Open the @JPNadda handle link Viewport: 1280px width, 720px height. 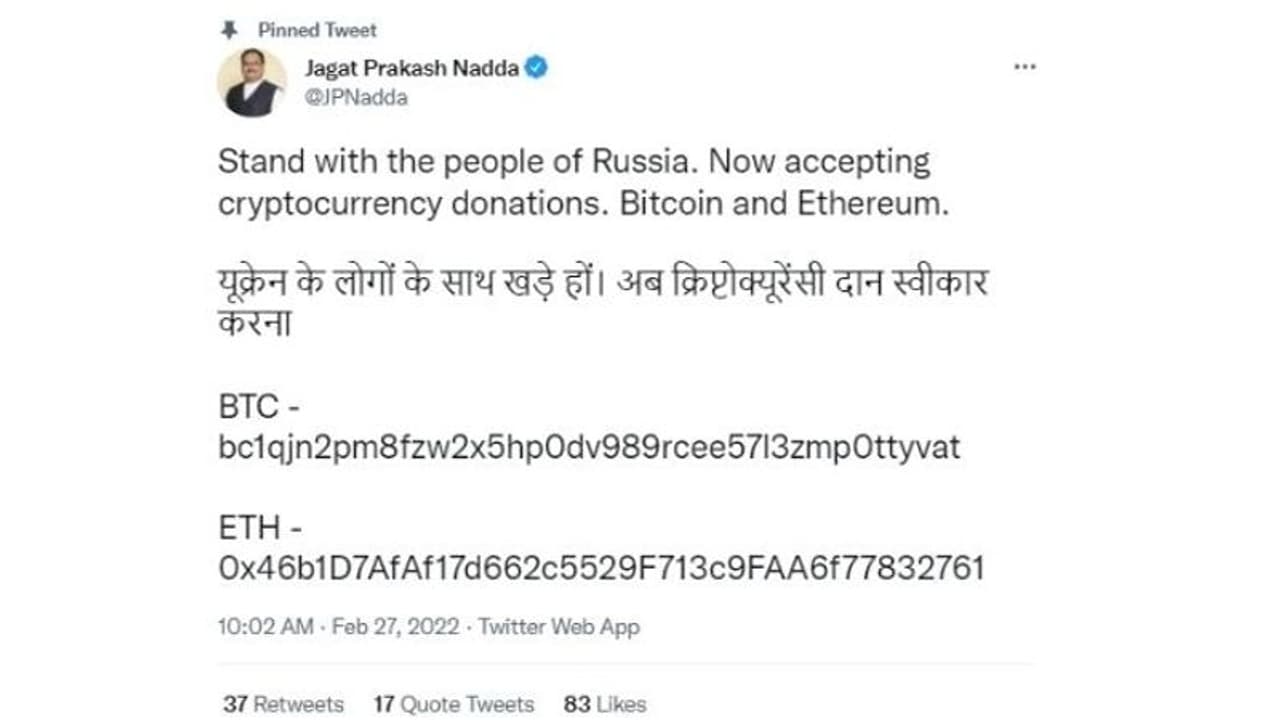pos(358,98)
